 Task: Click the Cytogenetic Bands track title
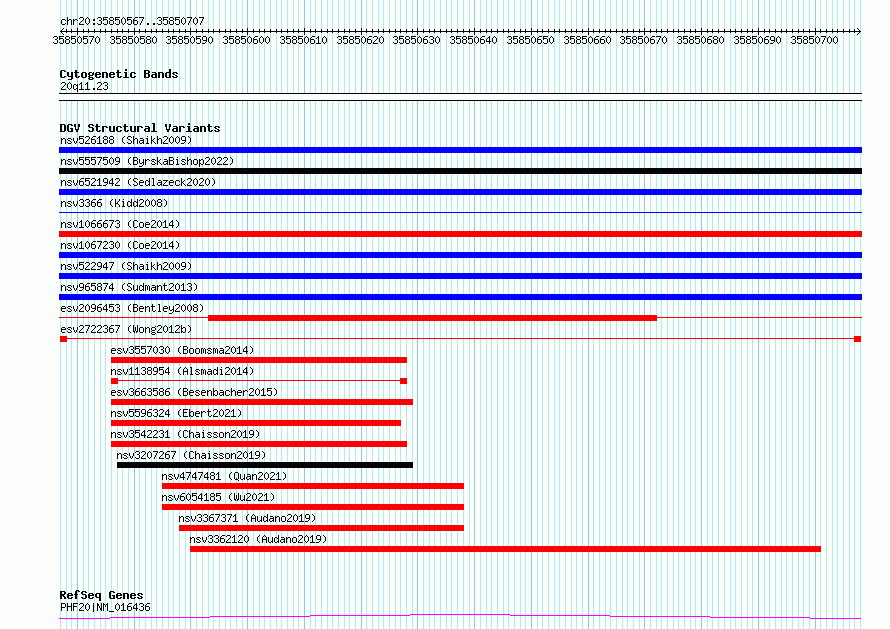(x=119, y=74)
